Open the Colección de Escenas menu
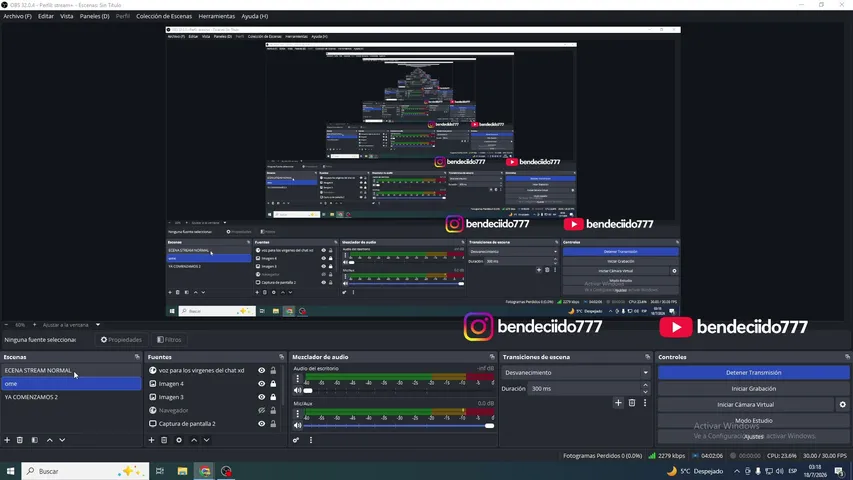The image size is (853, 480). point(164,16)
